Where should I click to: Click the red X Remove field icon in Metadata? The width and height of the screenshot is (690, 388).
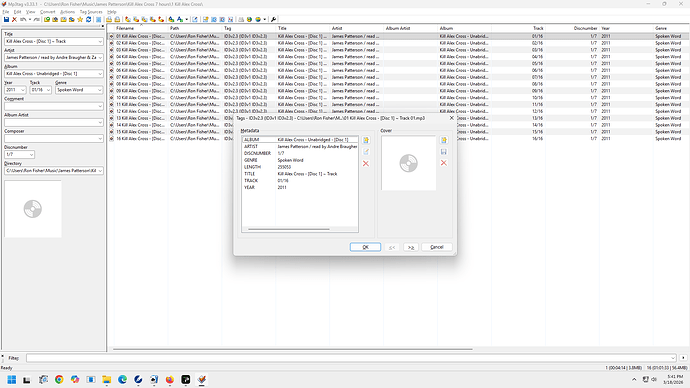click(x=366, y=164)
